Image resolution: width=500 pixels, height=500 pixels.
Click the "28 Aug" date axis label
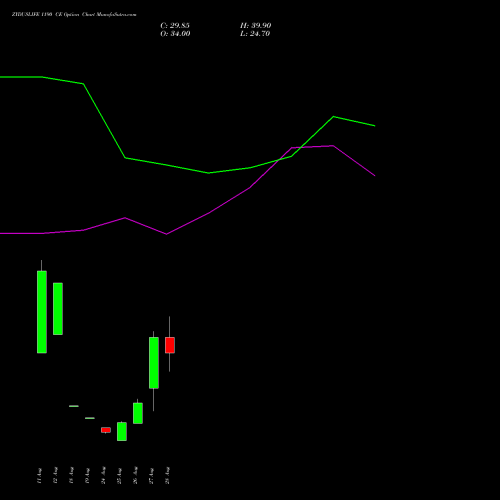[167, 476]
